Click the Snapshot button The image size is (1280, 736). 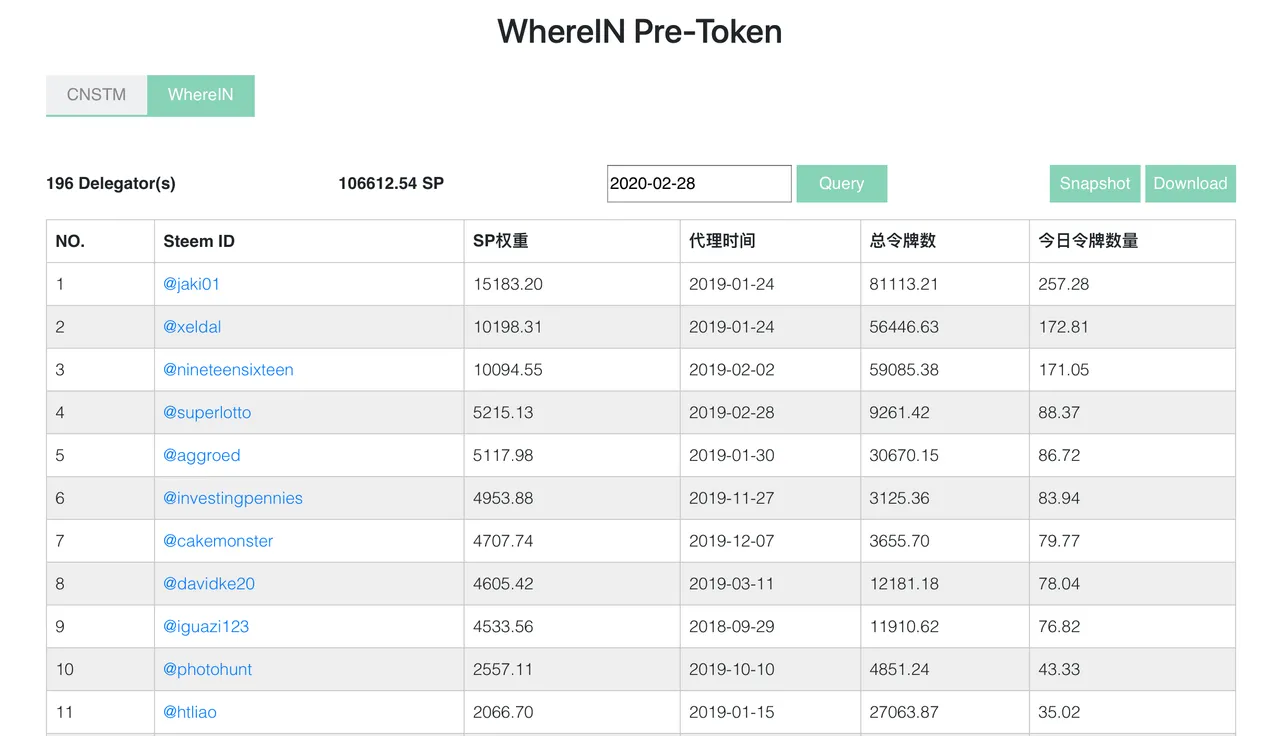1094,183
